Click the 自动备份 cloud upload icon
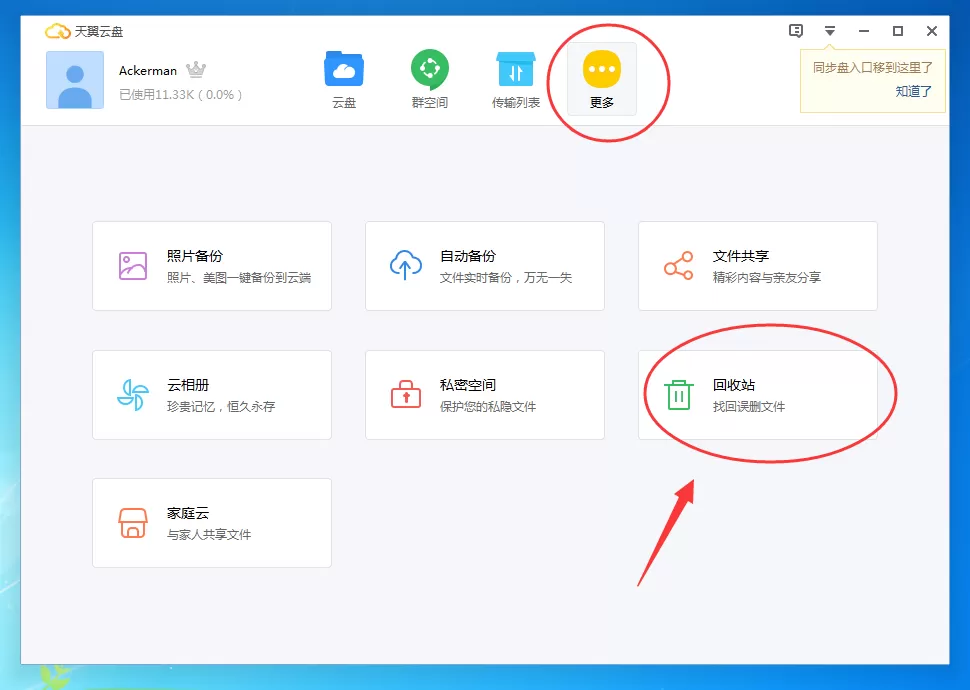 (406, 265)
